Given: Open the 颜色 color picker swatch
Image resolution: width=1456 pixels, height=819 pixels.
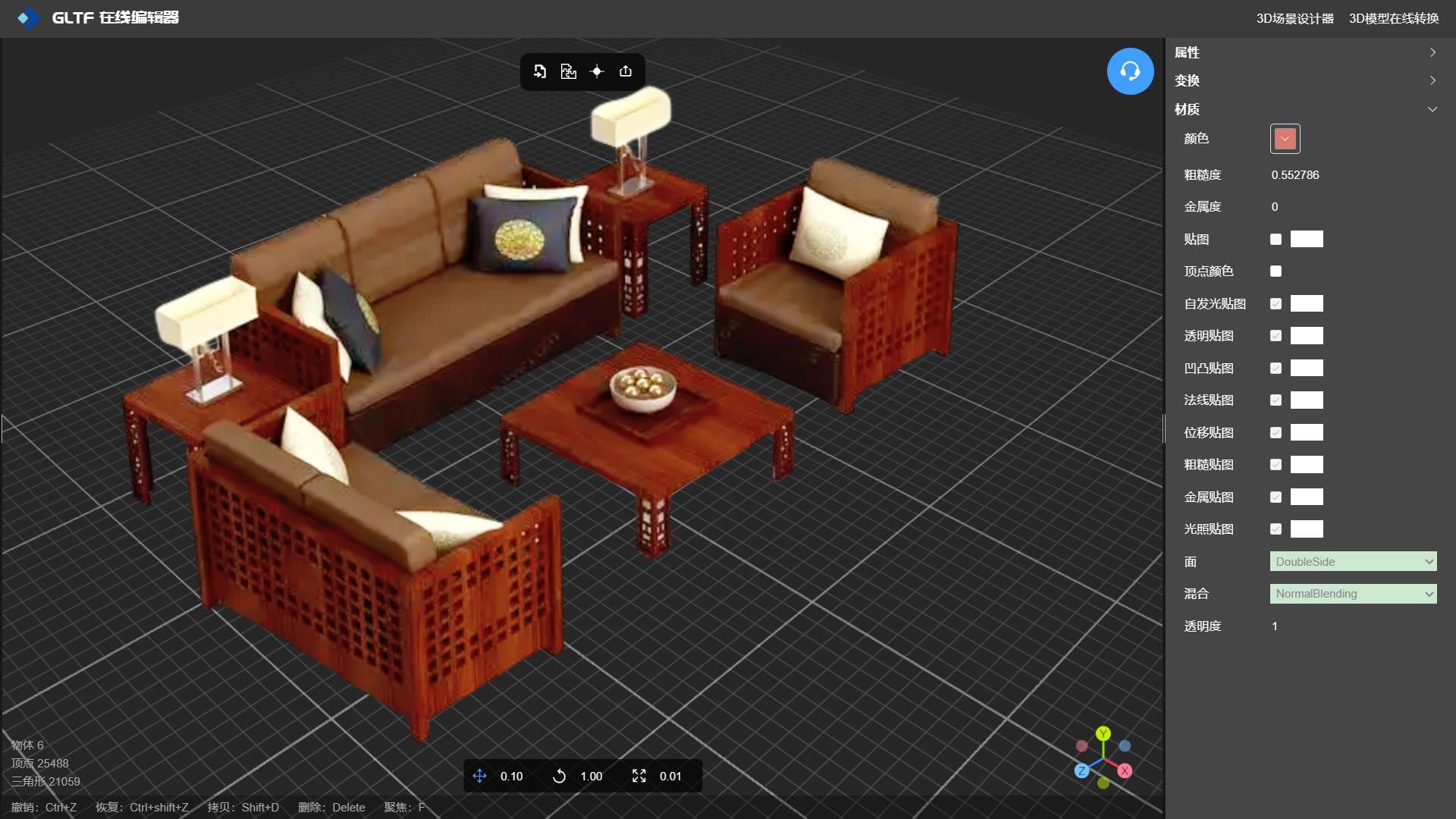Looking at the screenshot, I should pos(1285,139).
